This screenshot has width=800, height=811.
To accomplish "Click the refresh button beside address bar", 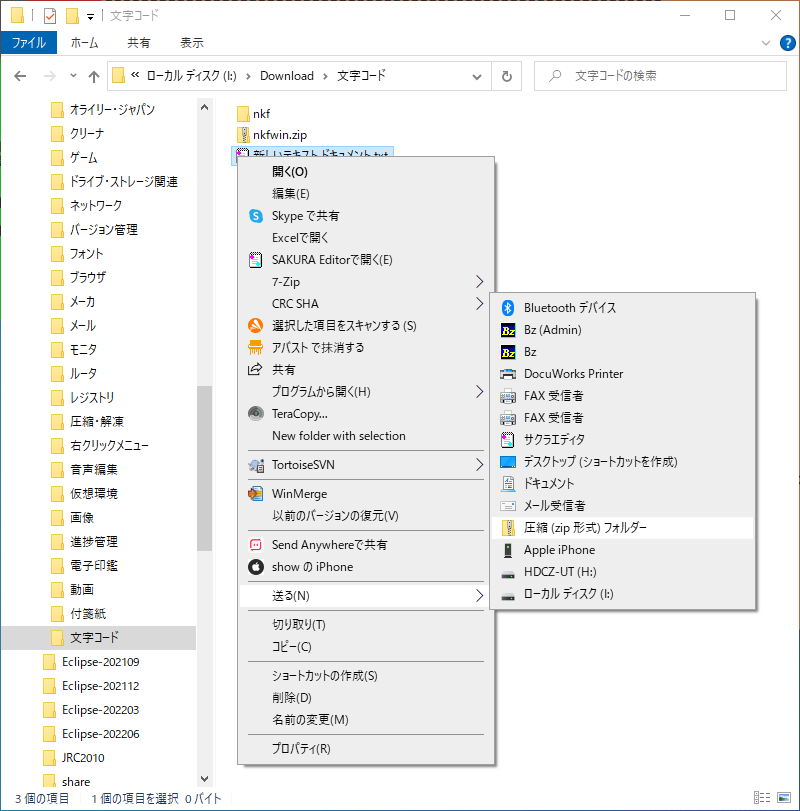I will [x=507, y=77].
